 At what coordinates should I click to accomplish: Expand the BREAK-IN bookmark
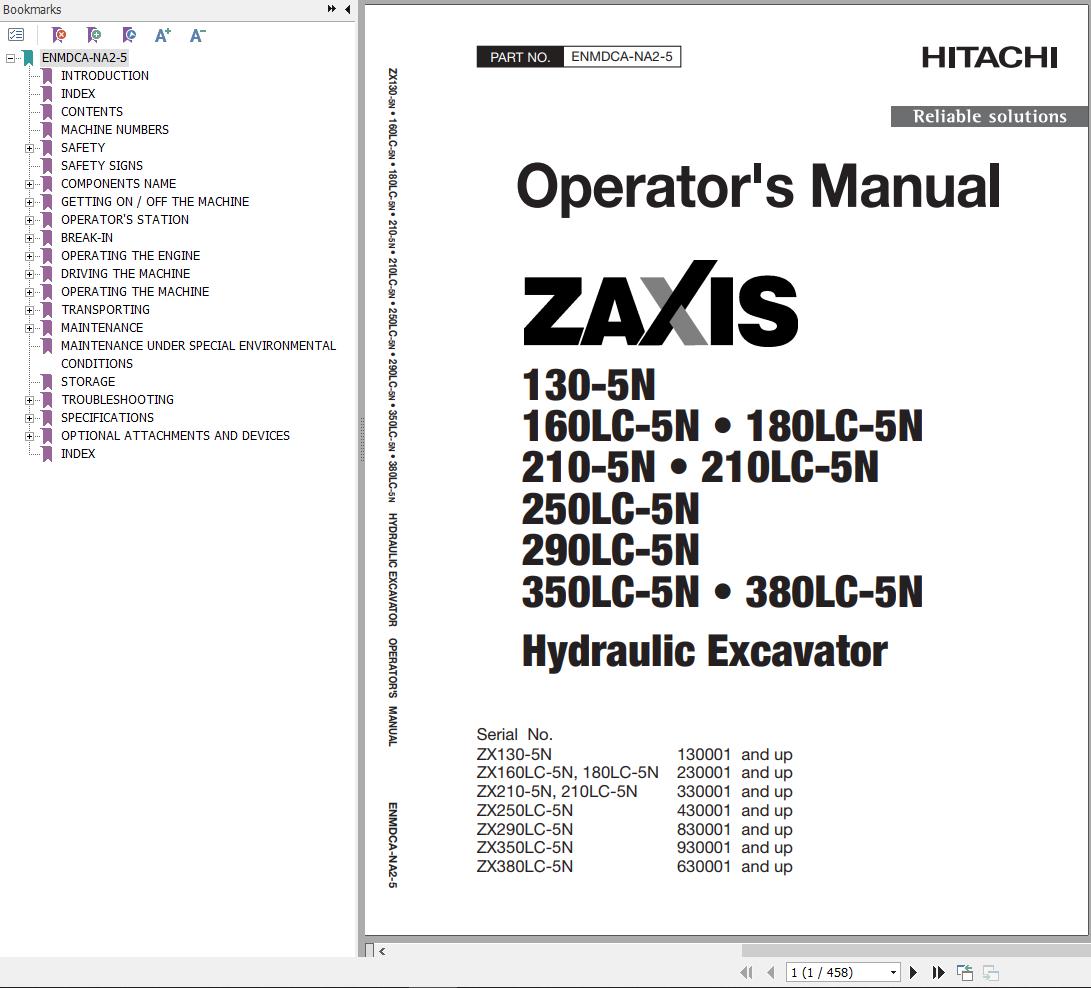(x=29, y=239)
